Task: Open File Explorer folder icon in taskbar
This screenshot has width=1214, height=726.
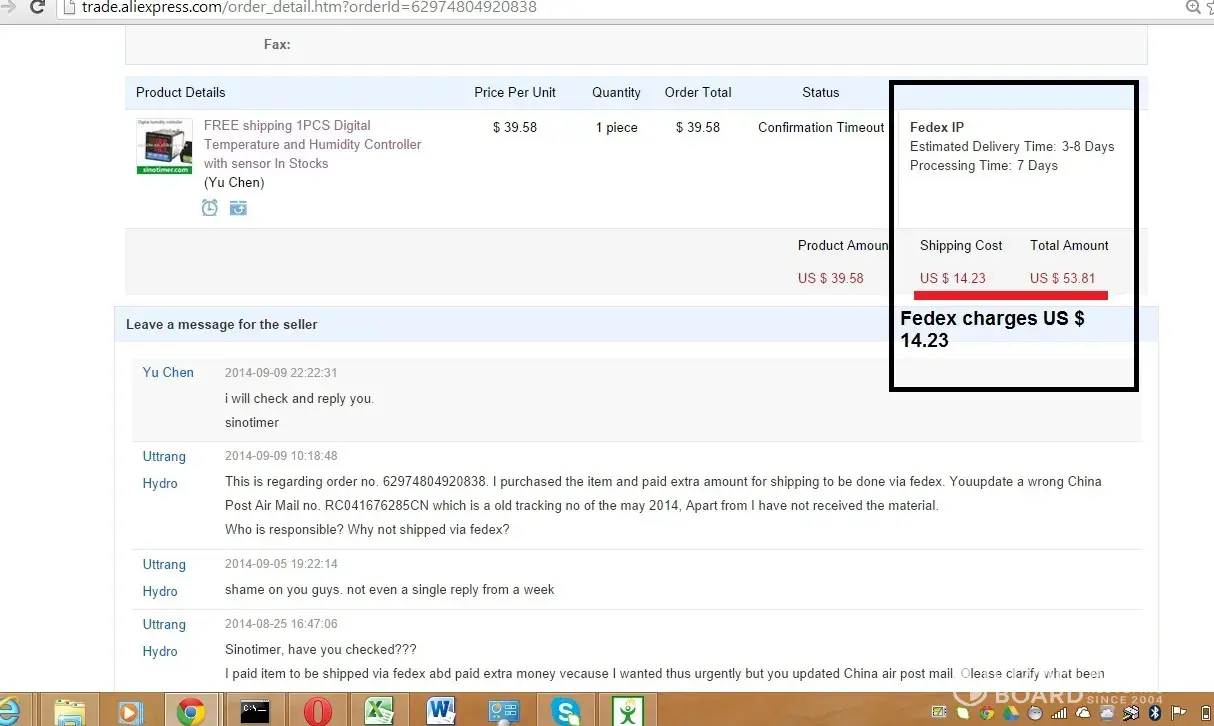Action: coord(70,711)
